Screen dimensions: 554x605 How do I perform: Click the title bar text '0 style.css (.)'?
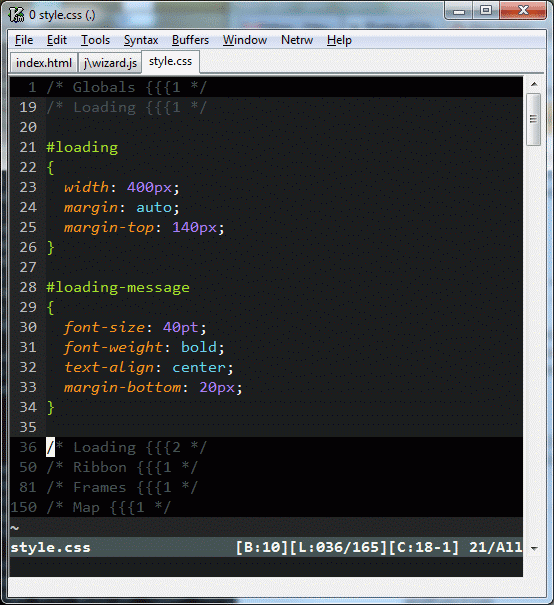62,15
